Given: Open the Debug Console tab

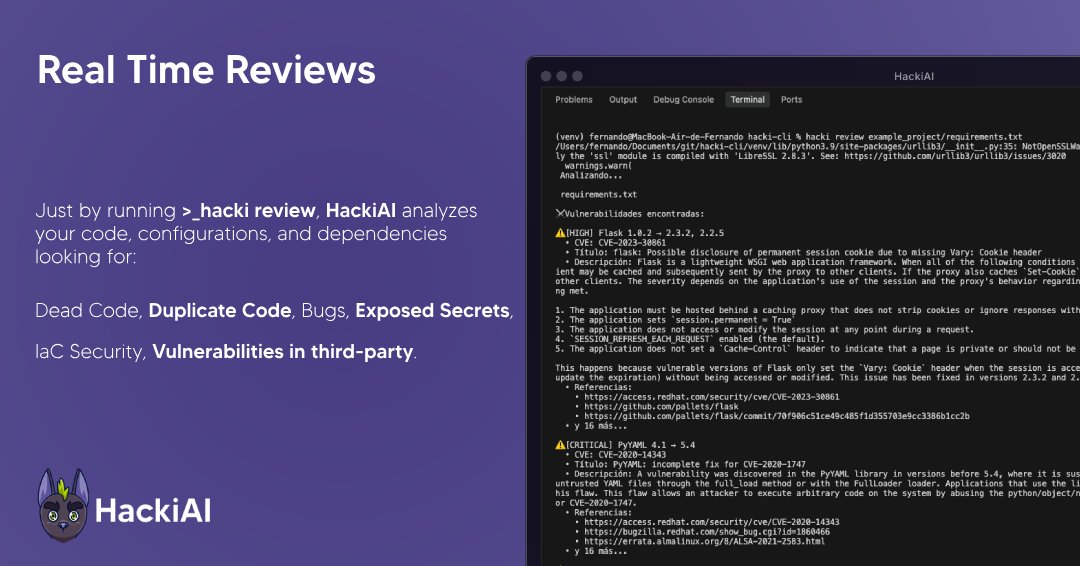Looking at the screenshot, I should click(683, 100).
